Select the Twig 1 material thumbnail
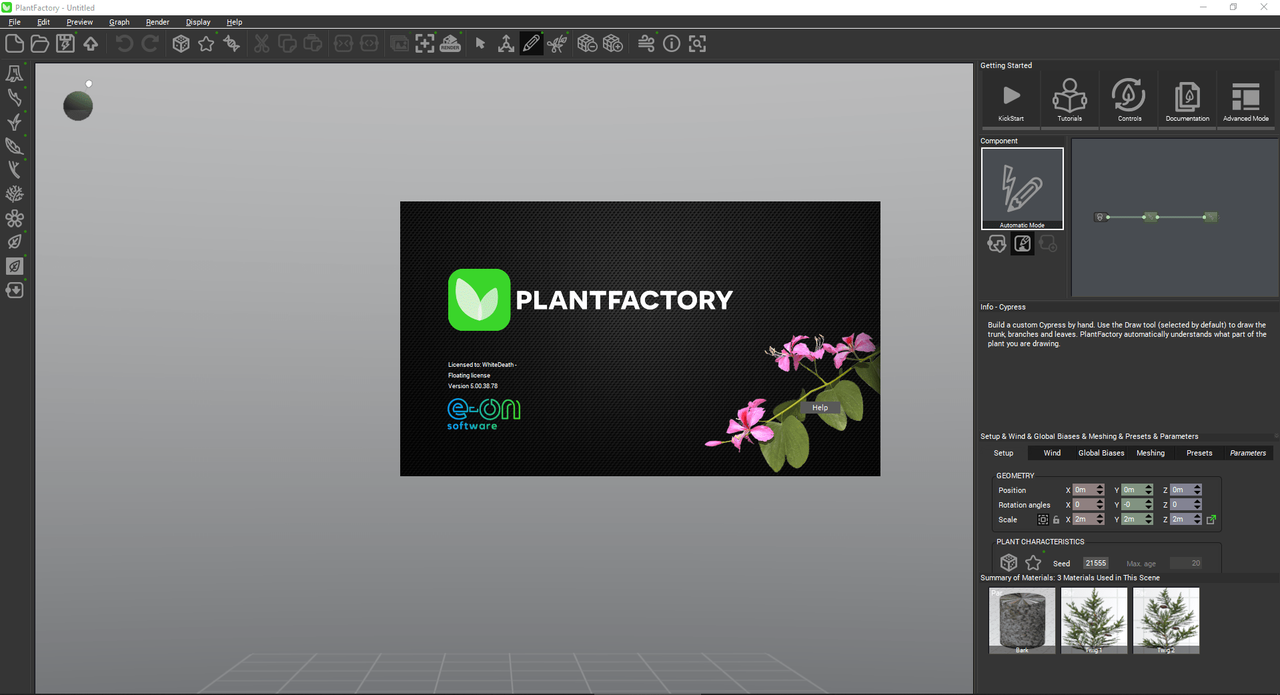 (1094, 621)
